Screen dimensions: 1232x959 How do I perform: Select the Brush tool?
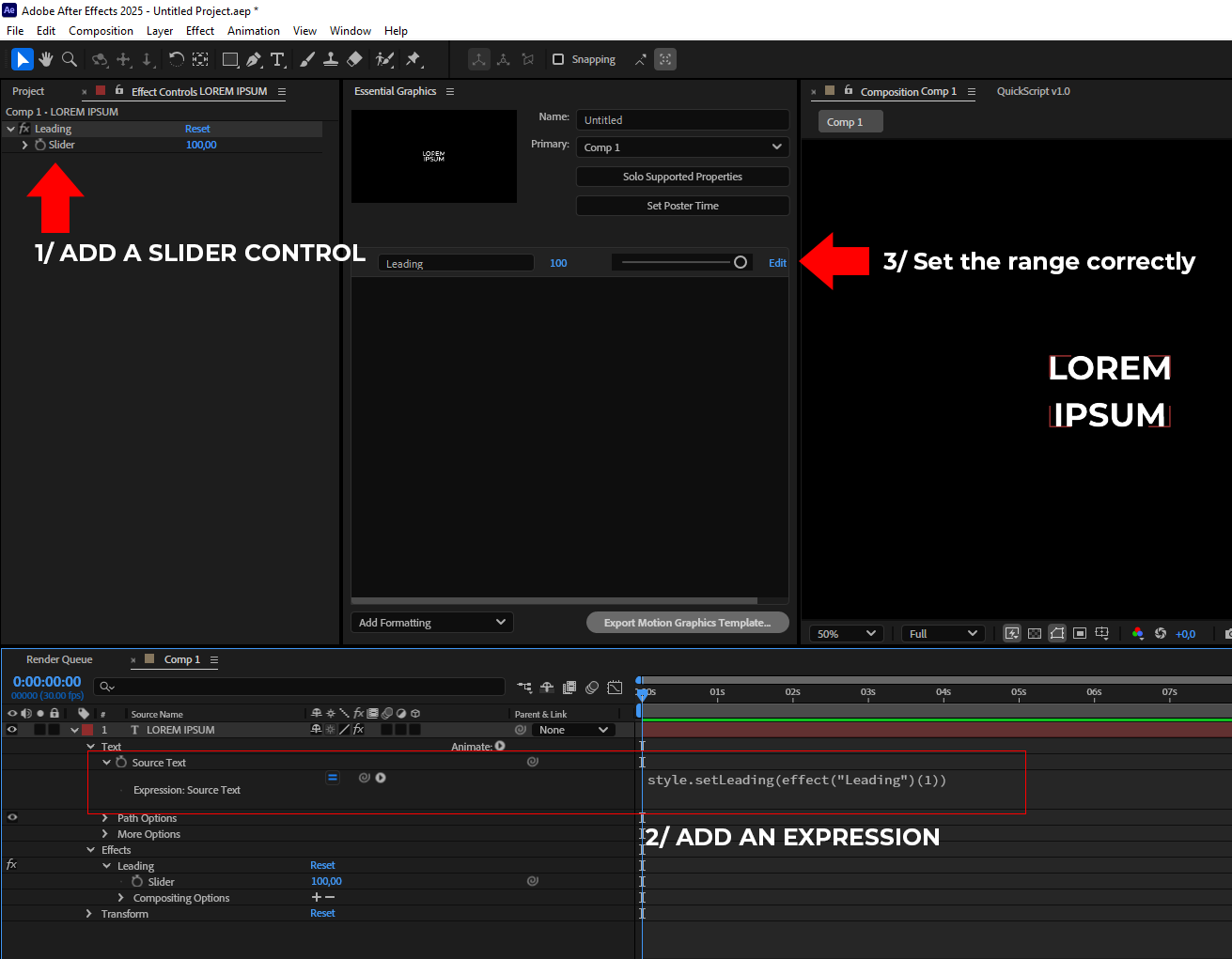306,59
